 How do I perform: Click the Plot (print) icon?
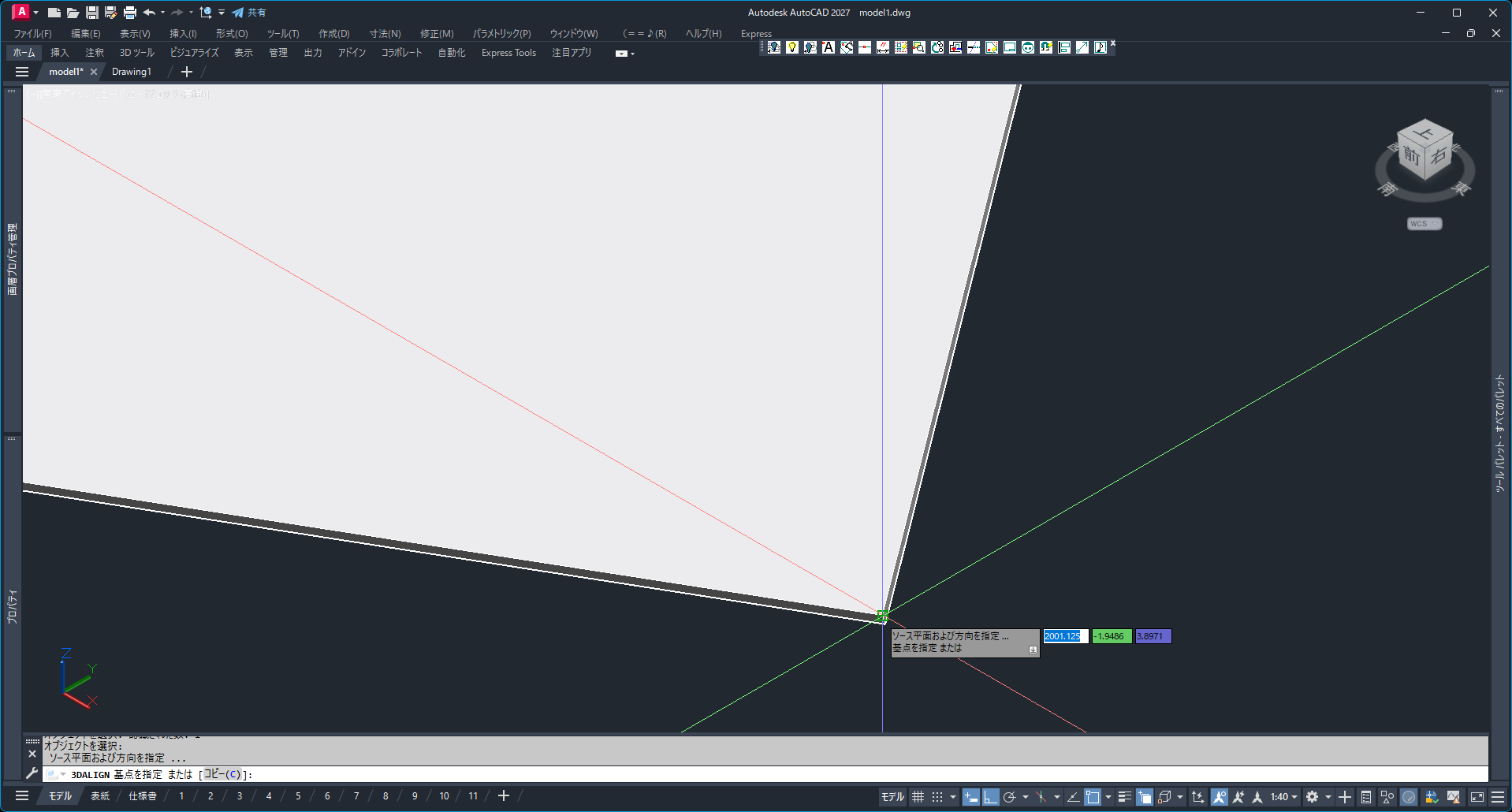coord(130,13)
